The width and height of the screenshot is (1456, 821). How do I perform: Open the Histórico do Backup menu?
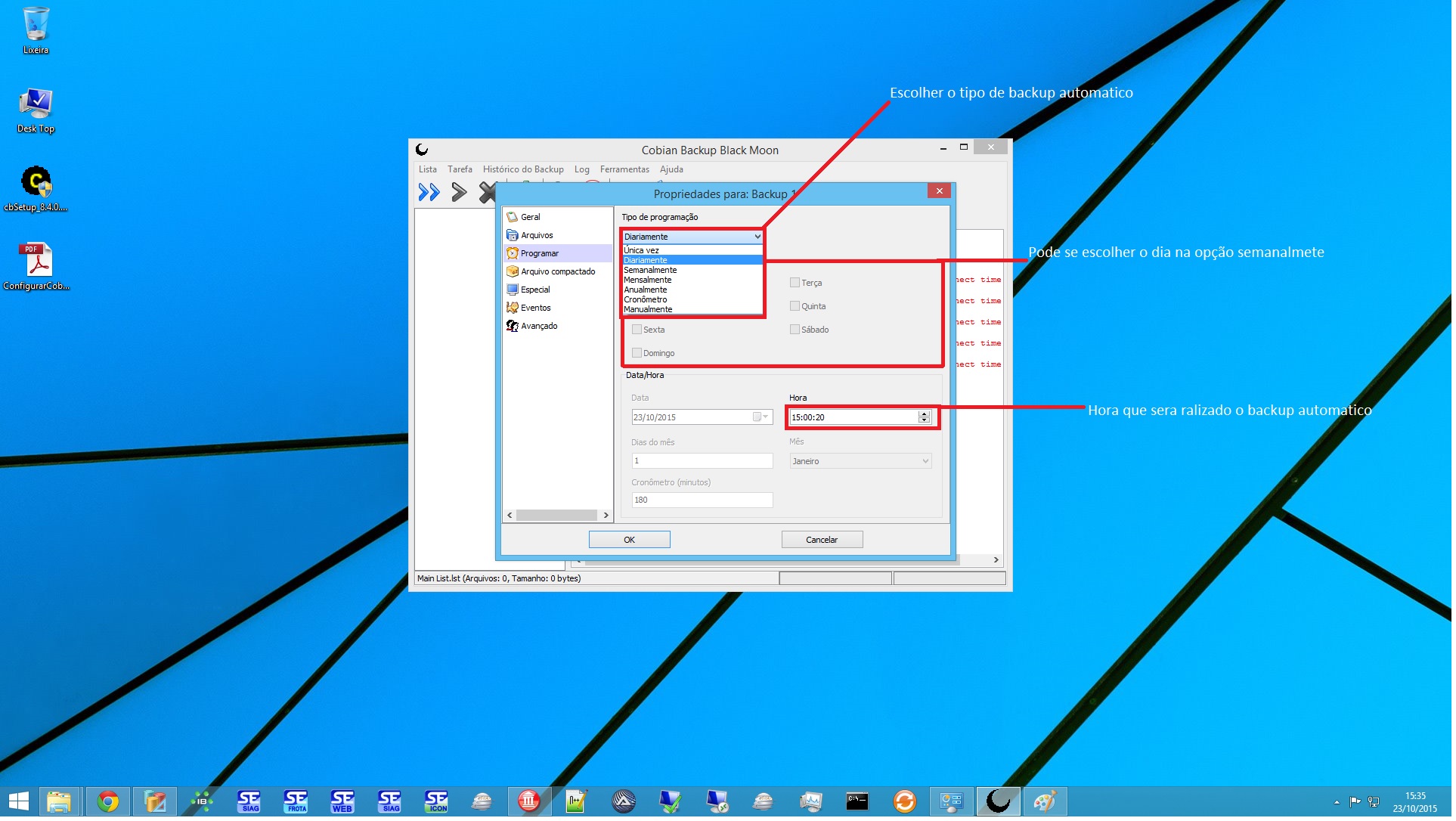pyautogui.click(x=525, y=170)
